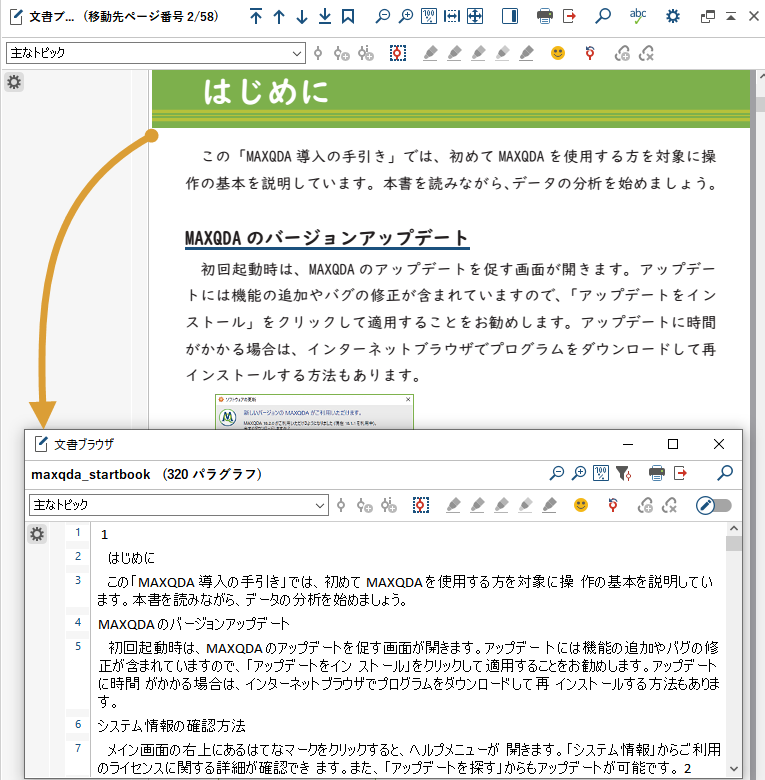Click code segment icon in lower window
The image size is (765, 780).
click(341, 506)
